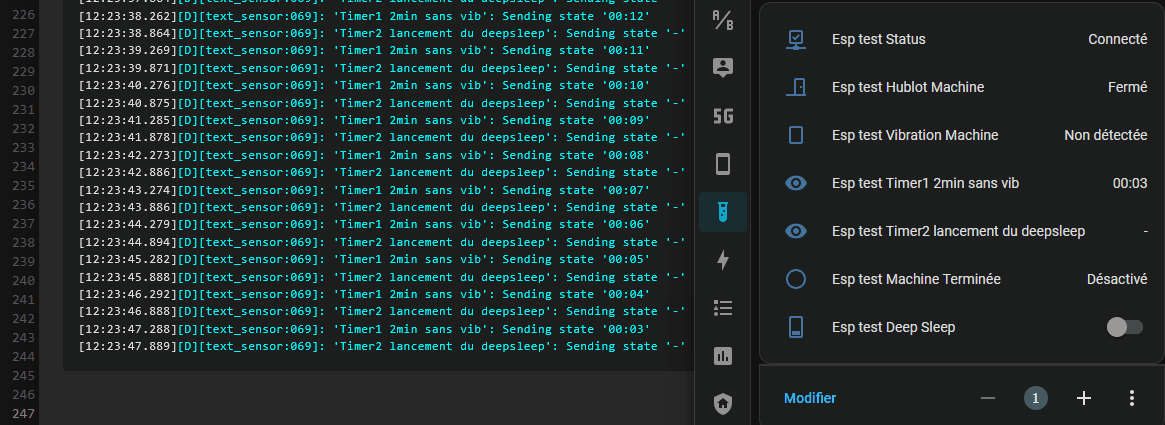The width and height of the screenshot is (1165, 425).
Task: Open the lightning bolt energy view
Action: [723, 260]
